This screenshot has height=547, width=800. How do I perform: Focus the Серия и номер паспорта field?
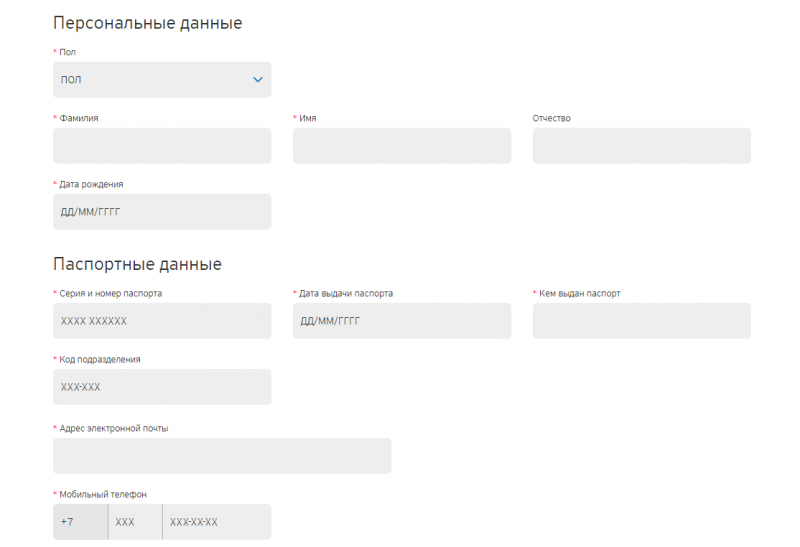[162, 321]
